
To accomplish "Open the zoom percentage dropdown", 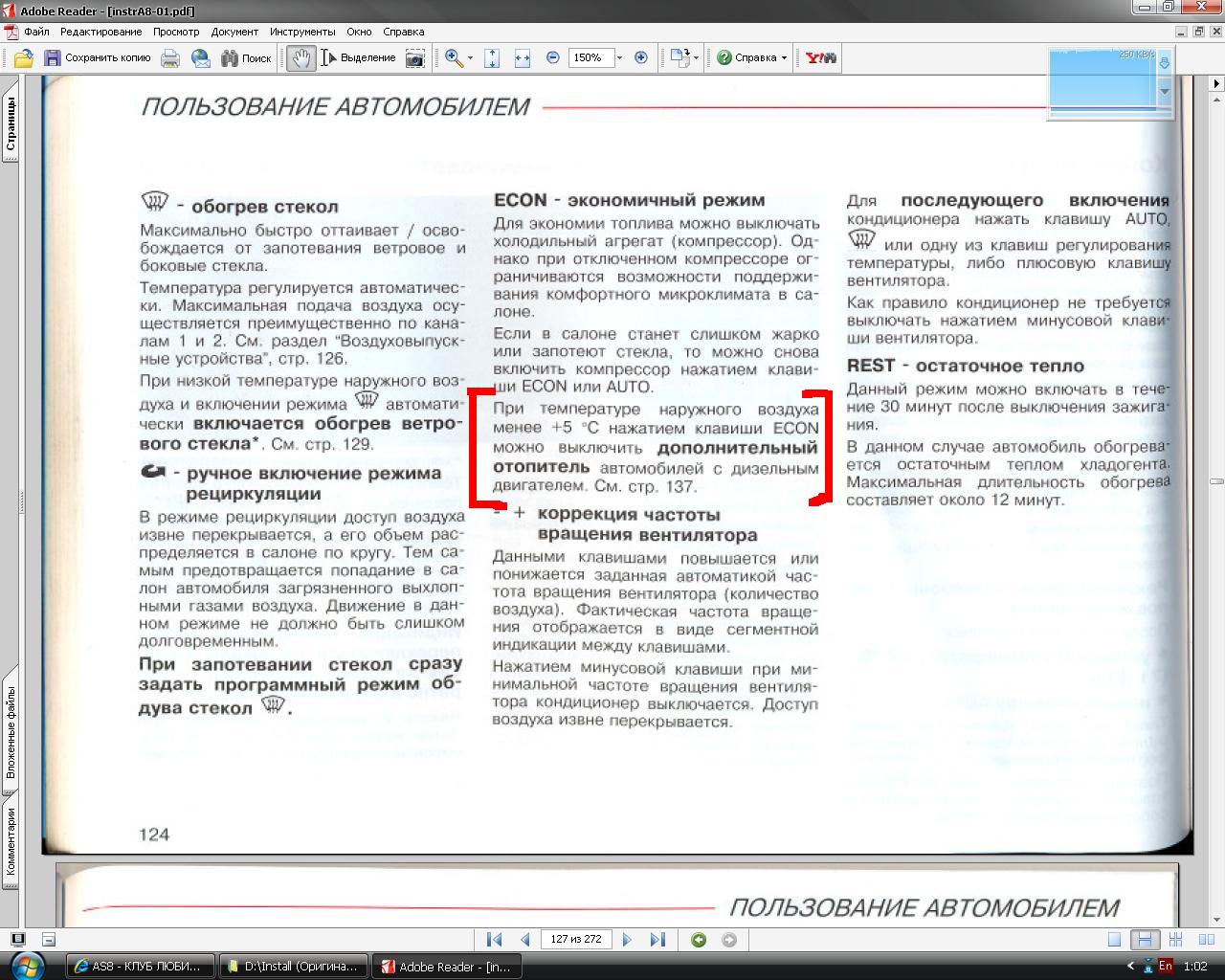I will coord(619,58).
